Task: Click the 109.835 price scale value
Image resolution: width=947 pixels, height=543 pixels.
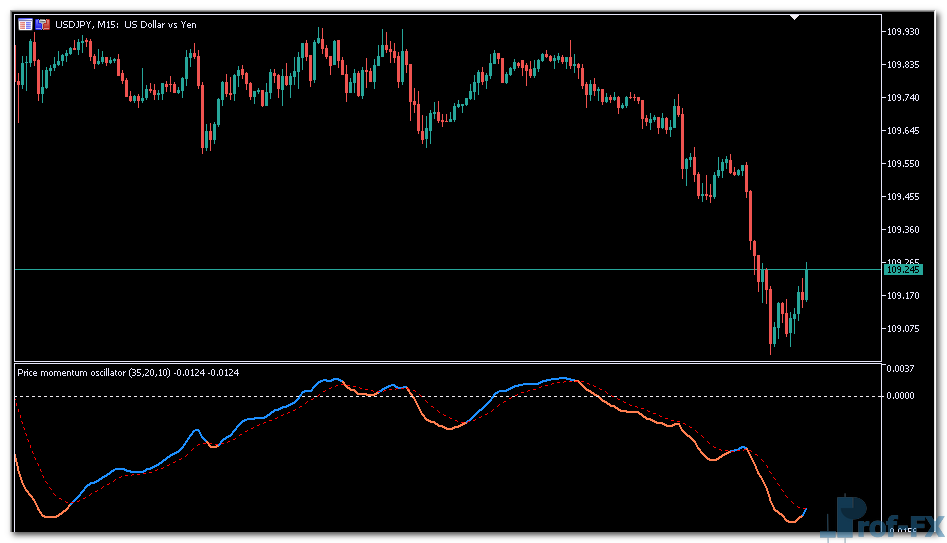Action: pos(902,65)
